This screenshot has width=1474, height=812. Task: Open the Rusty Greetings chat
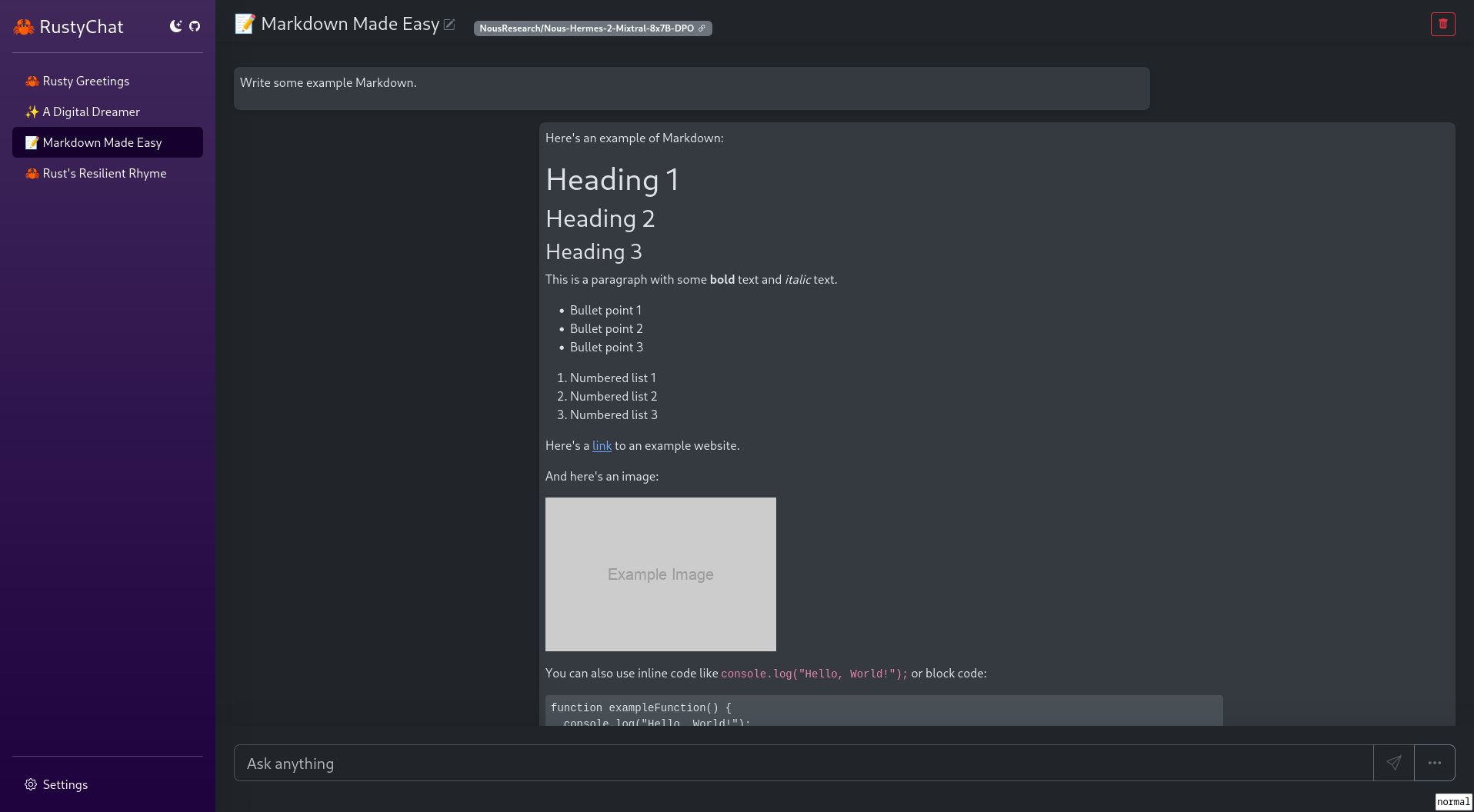85,81
